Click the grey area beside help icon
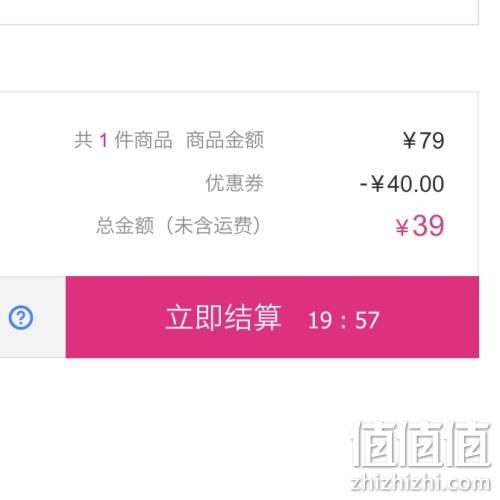Image resolution: width=500 pixels, height=500 pixels. (x=33, y=317)
